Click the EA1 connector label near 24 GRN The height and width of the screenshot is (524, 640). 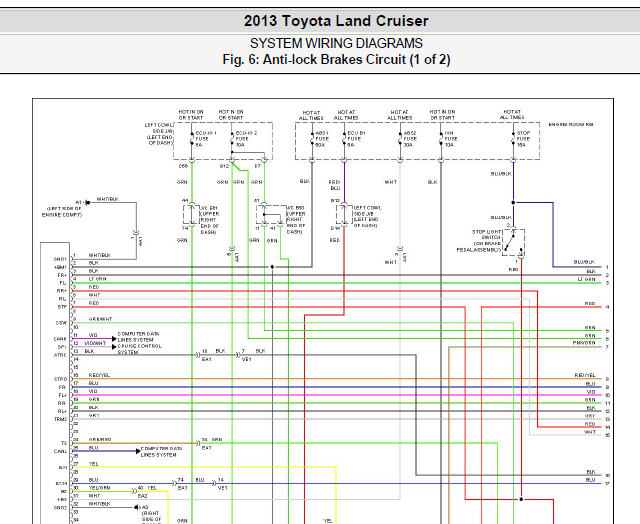point(207,448)
